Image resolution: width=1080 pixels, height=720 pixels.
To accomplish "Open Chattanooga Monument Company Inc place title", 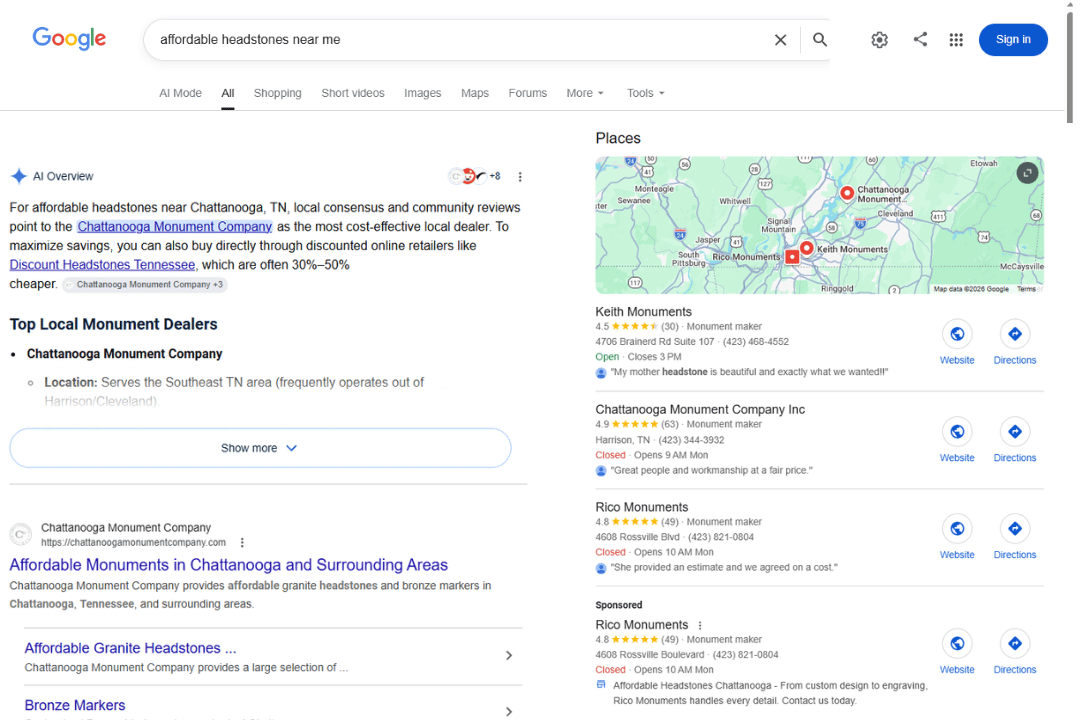I will tap(700, 410).
